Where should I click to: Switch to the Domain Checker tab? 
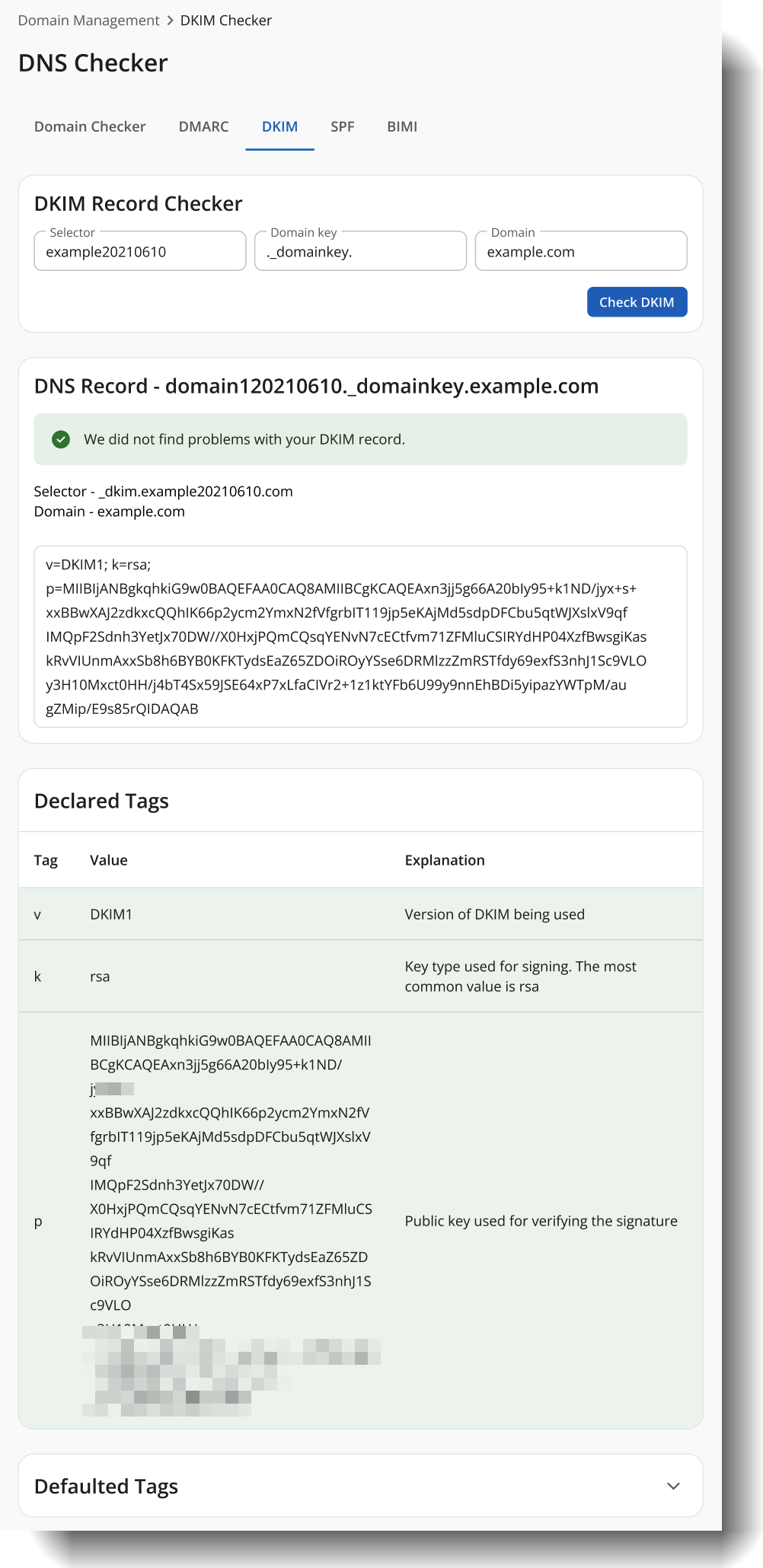coord(90,127)
